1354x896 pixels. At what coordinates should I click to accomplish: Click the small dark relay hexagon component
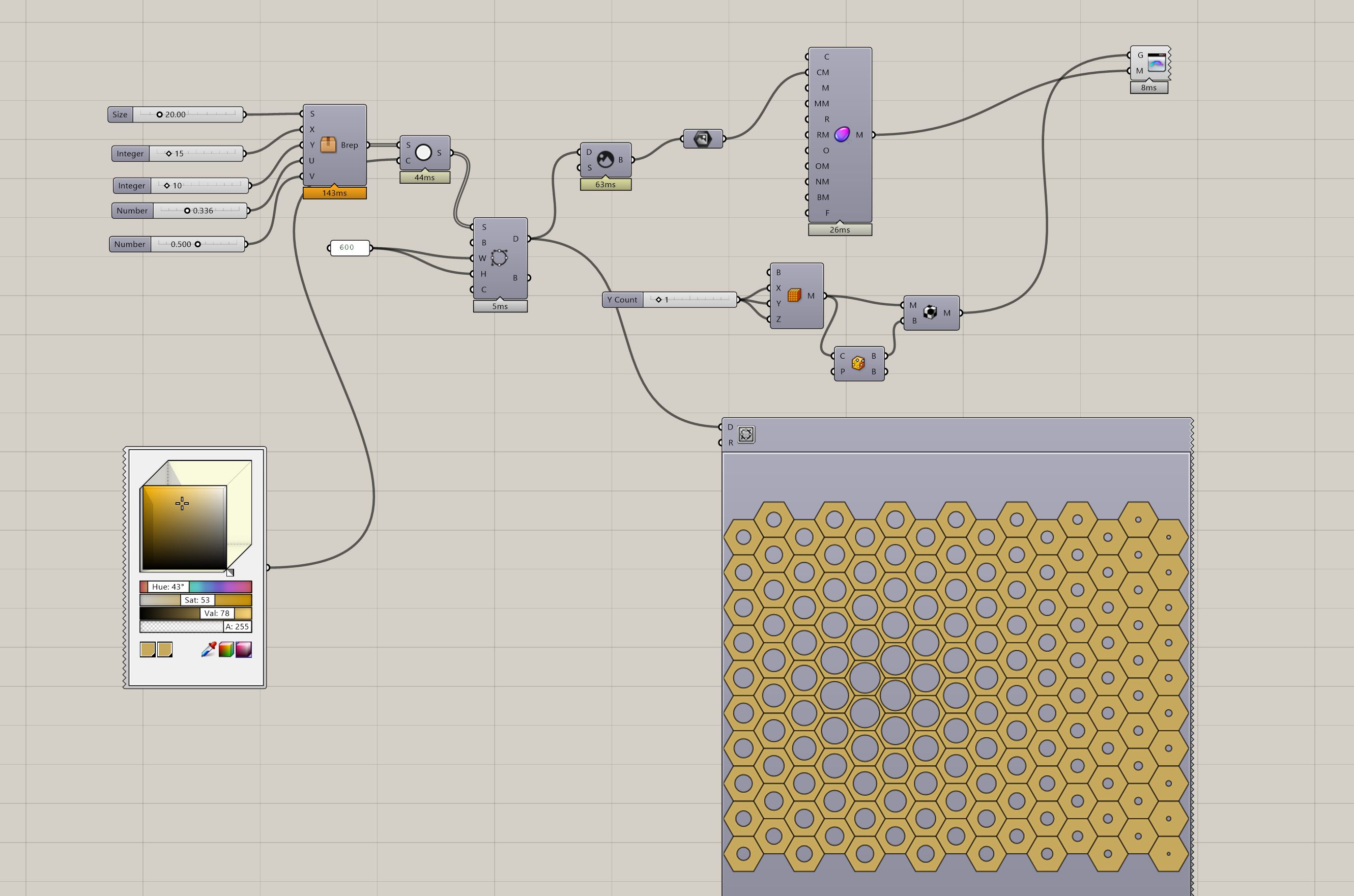click(703, 139)
